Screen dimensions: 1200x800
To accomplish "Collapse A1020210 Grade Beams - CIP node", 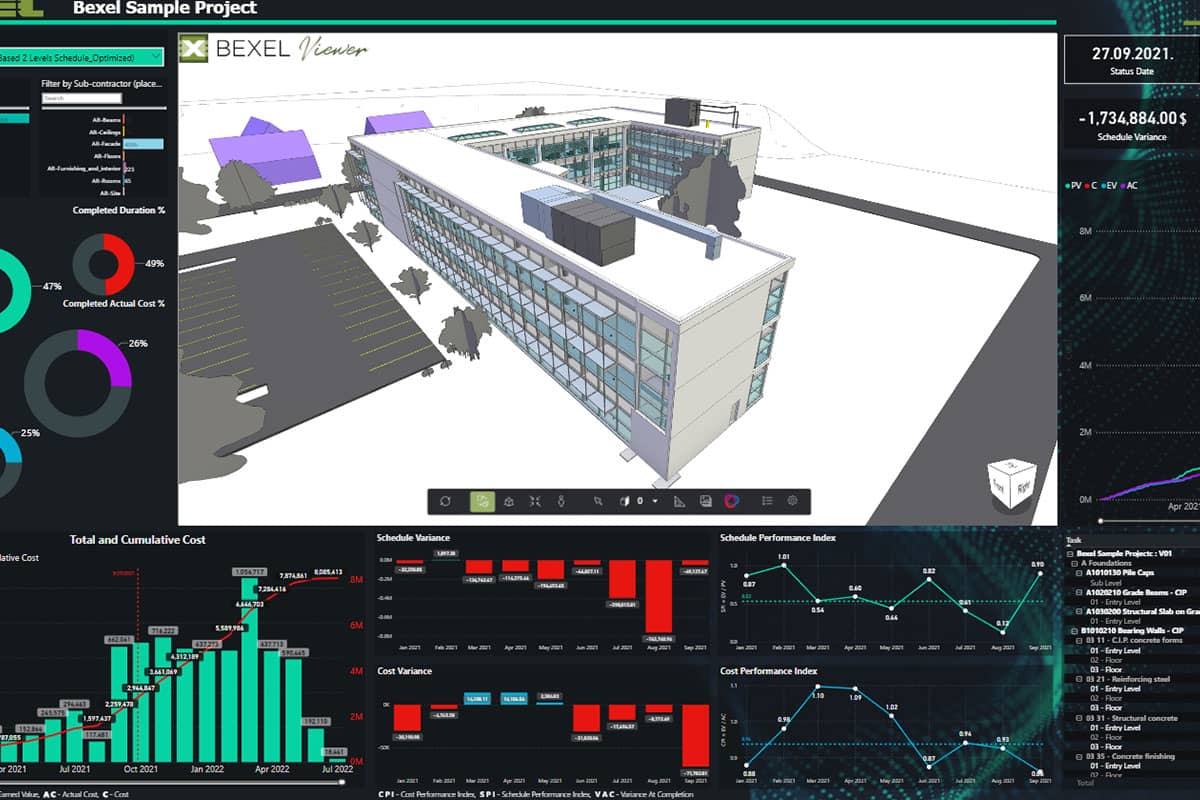I will click(1081, 593).
